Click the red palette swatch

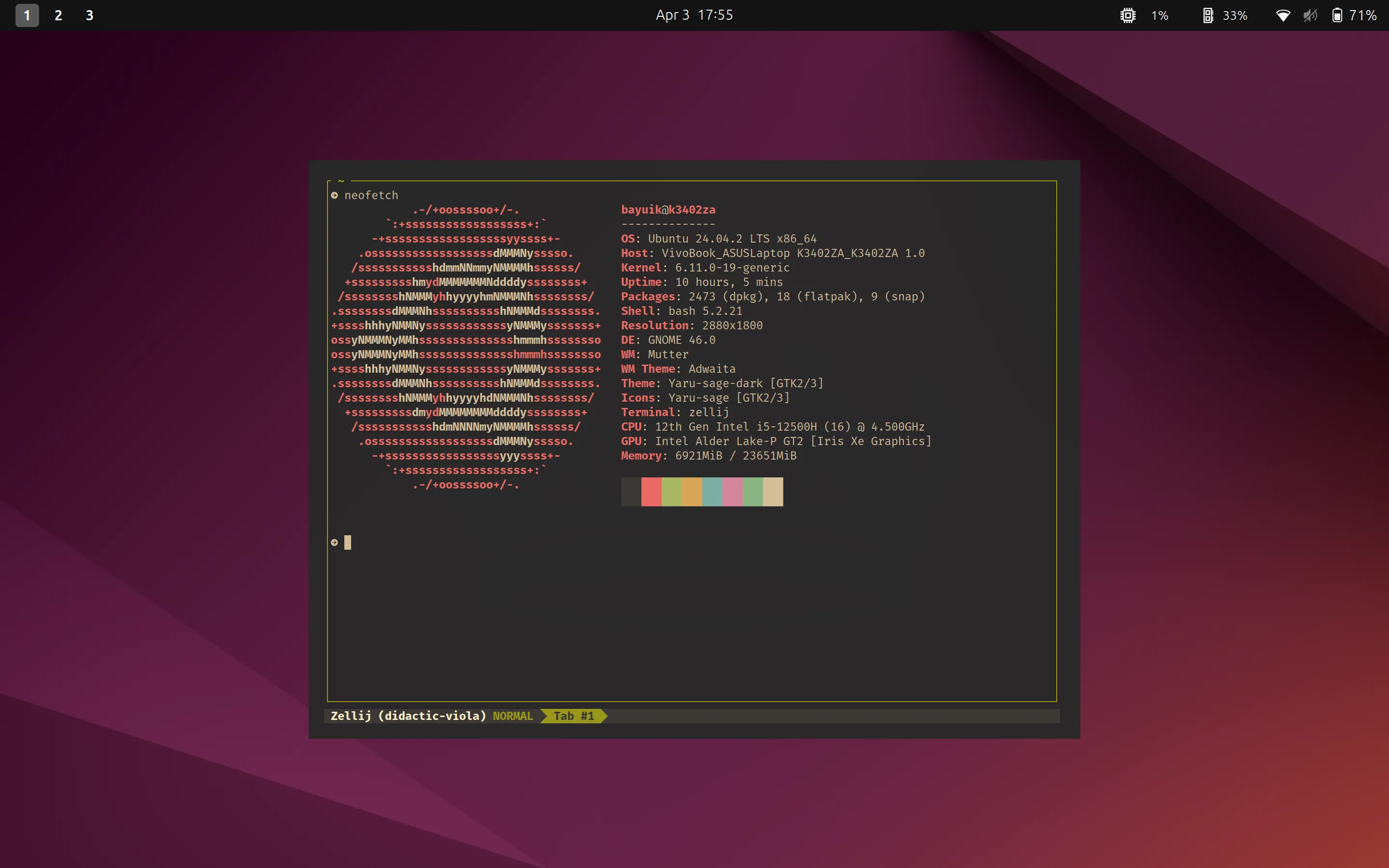click(651, 491)
